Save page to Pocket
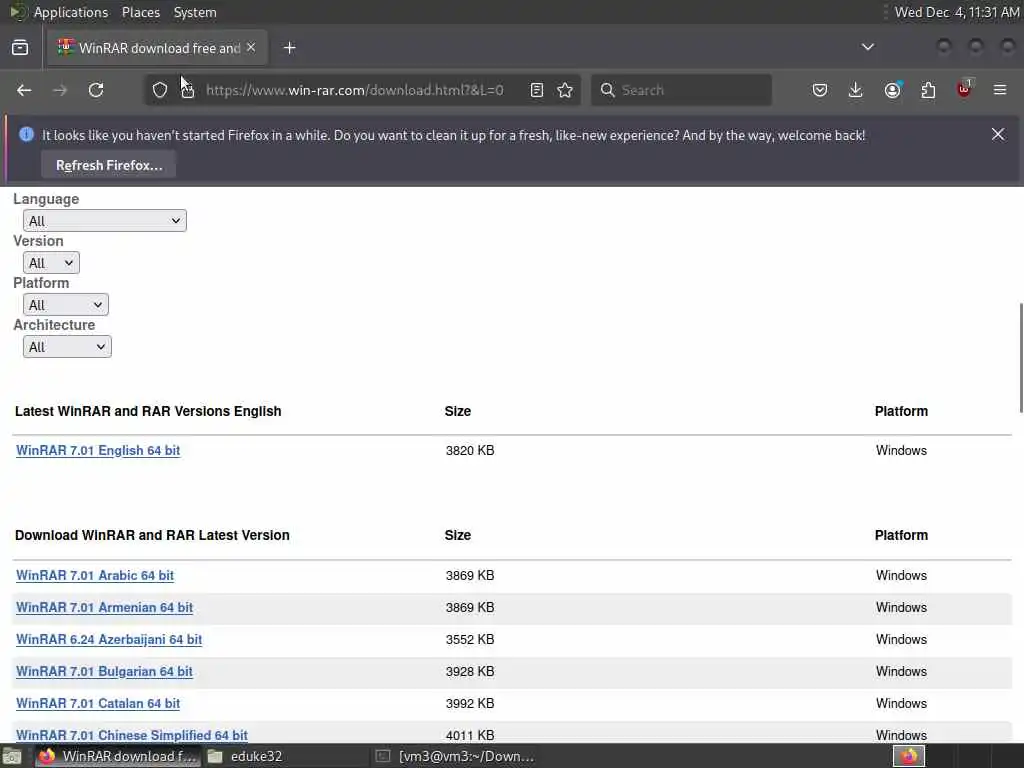Screen dimensions: 1024x768 pos(820,90)
